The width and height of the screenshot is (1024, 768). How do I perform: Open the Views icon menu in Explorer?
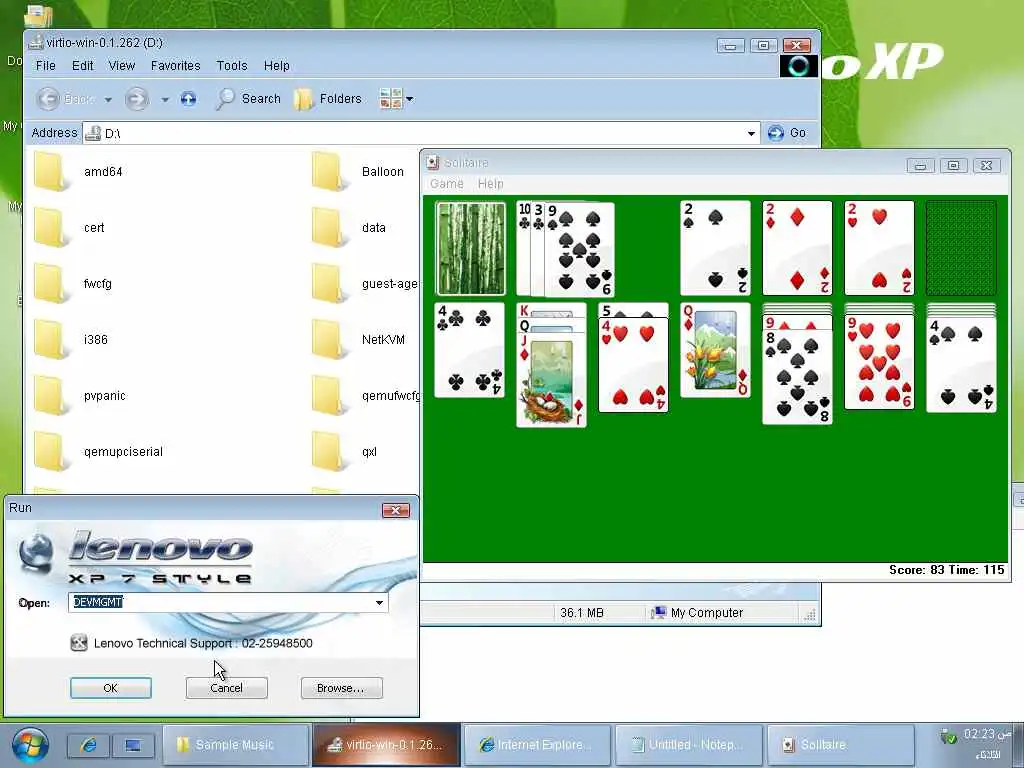pos(396,99)
